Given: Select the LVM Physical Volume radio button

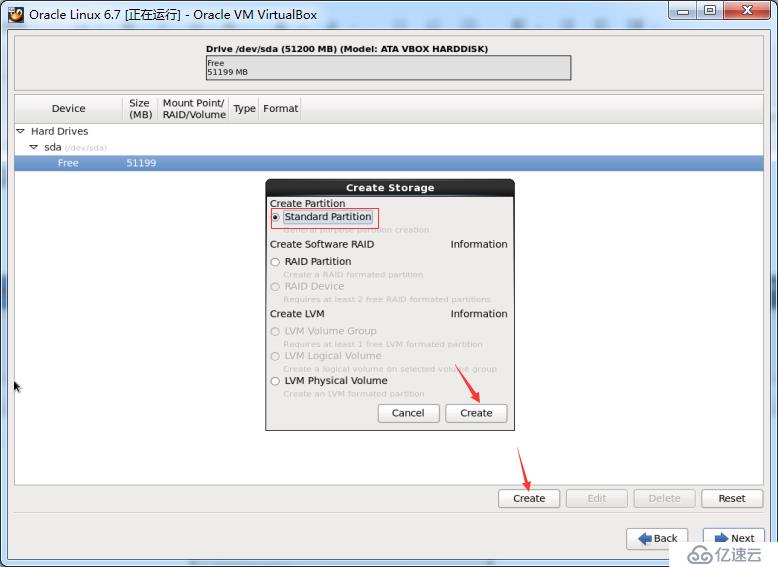Looking at the screenshot, I should pos(275,381).
